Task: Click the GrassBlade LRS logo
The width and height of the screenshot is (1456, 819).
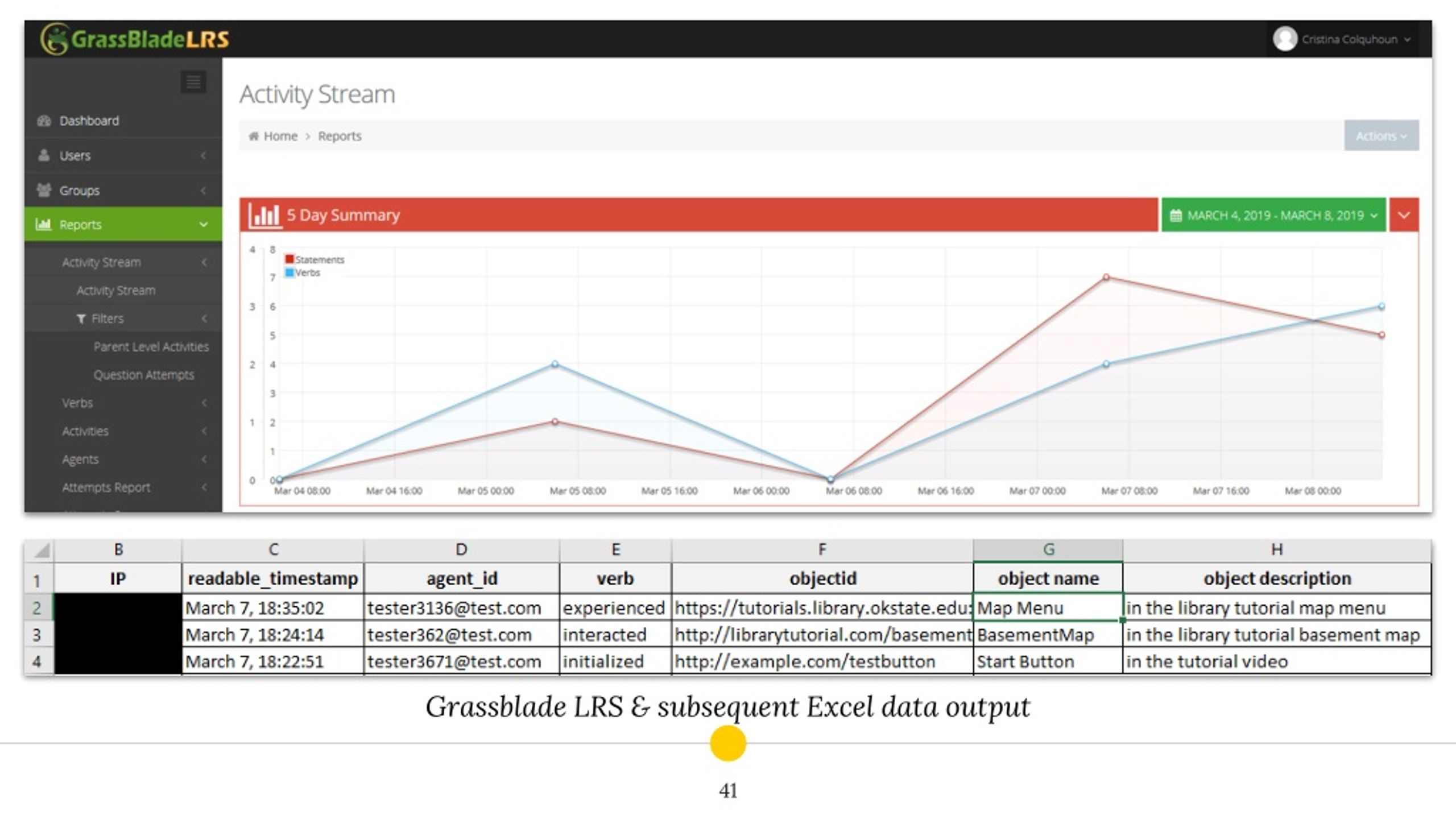Action: [x=135, y=39]
